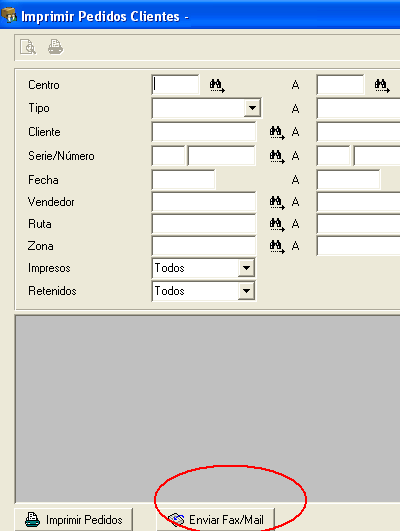Screen dimensions: 400x531
Task: Focus the ending Fecha date field
Action: (348, 179)
